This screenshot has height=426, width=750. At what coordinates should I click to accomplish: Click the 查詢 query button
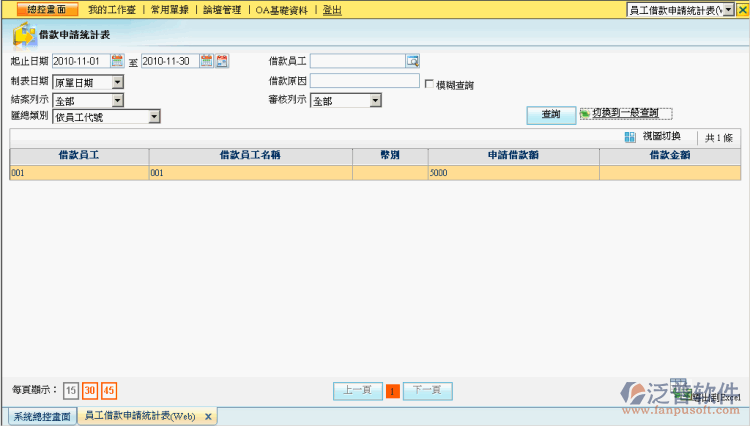(551, 114)
